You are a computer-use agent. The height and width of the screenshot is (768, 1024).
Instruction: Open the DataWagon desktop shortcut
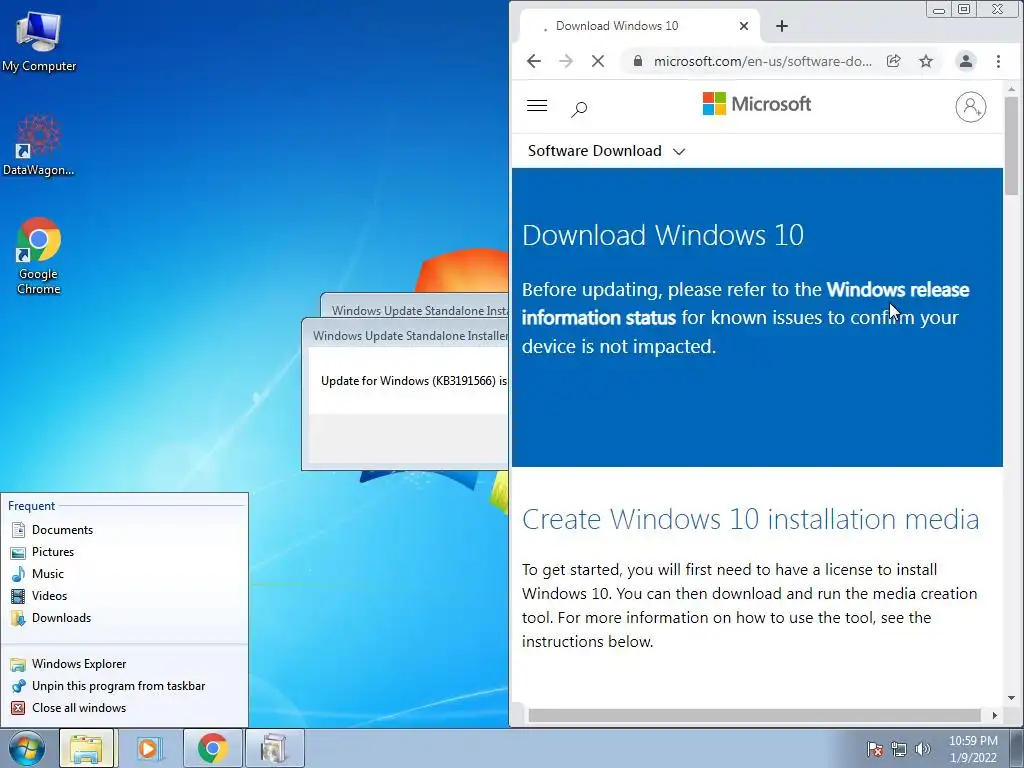tap(39, 145)
